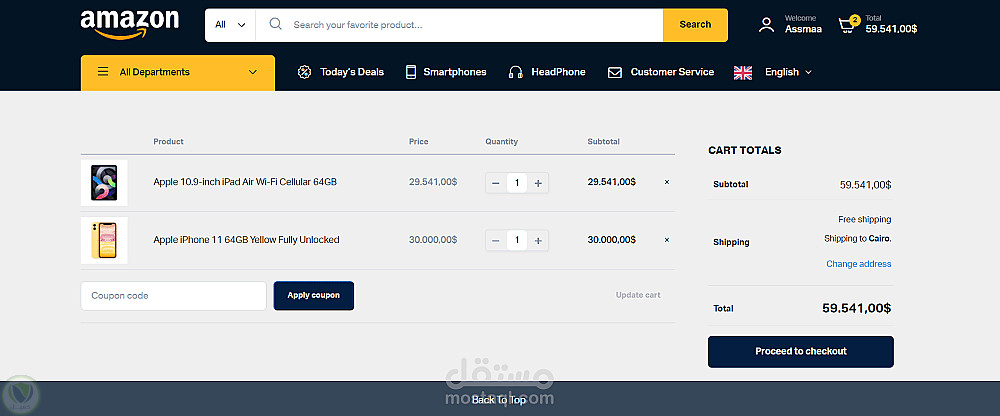Open the yellow iPhone 11 thumbnail

click(104, 241)
